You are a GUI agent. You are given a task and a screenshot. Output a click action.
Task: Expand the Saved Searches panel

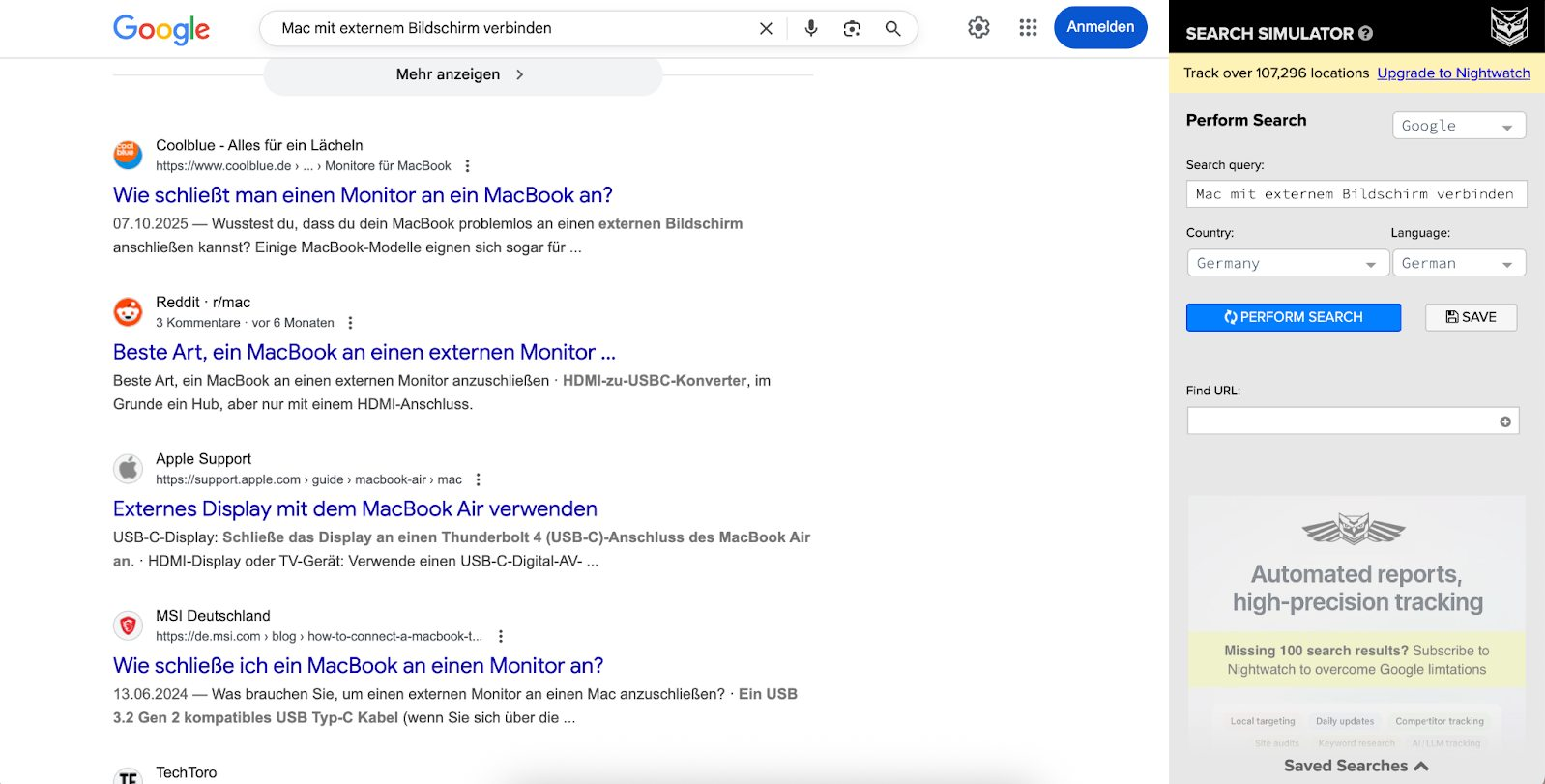1356,766
